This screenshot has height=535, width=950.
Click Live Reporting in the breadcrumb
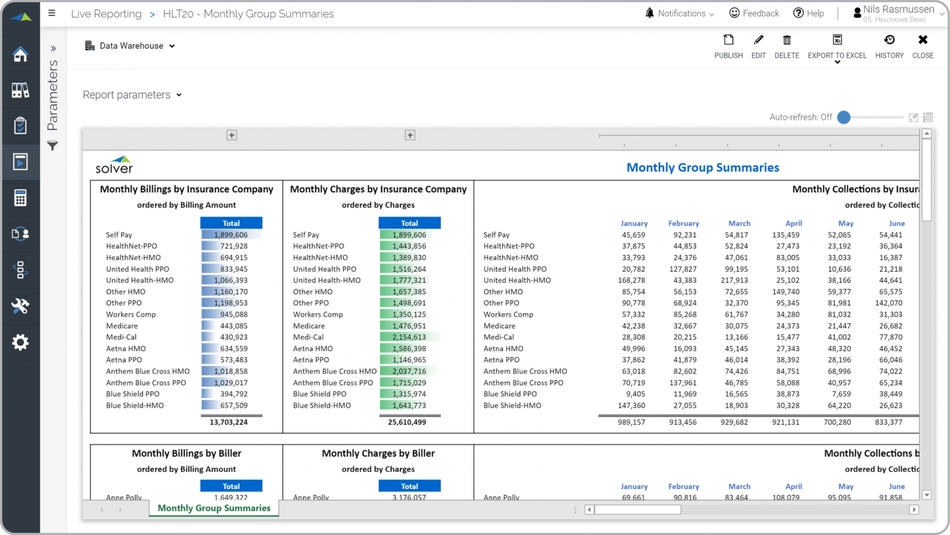tap(106, 14)
